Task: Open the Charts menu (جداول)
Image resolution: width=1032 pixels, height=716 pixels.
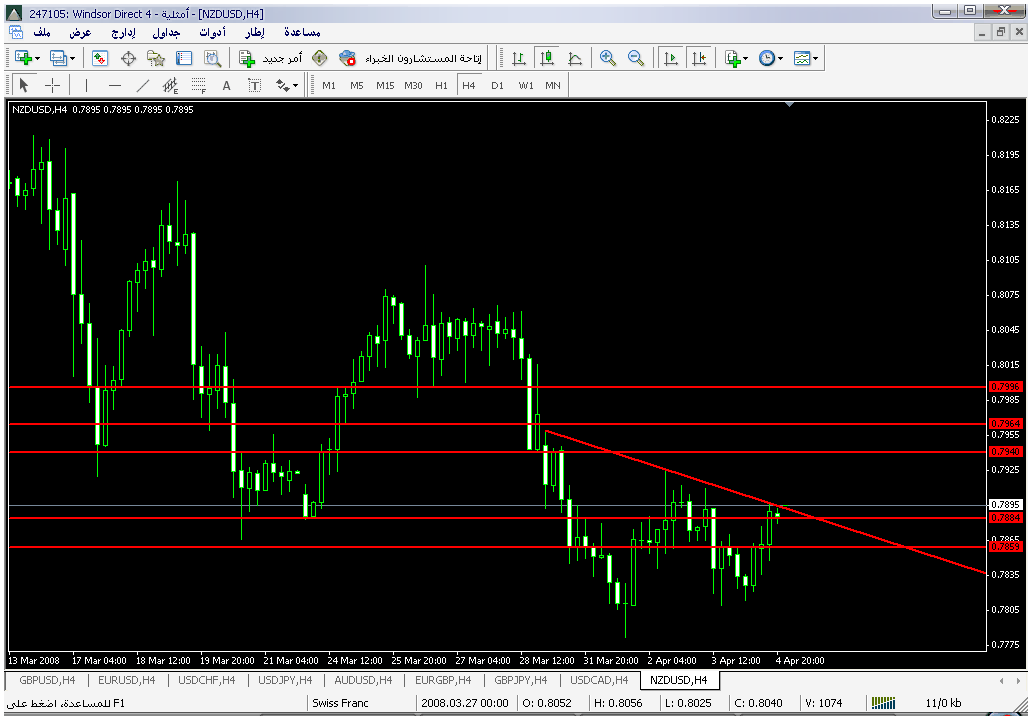Action: click(x=167, y=32)
